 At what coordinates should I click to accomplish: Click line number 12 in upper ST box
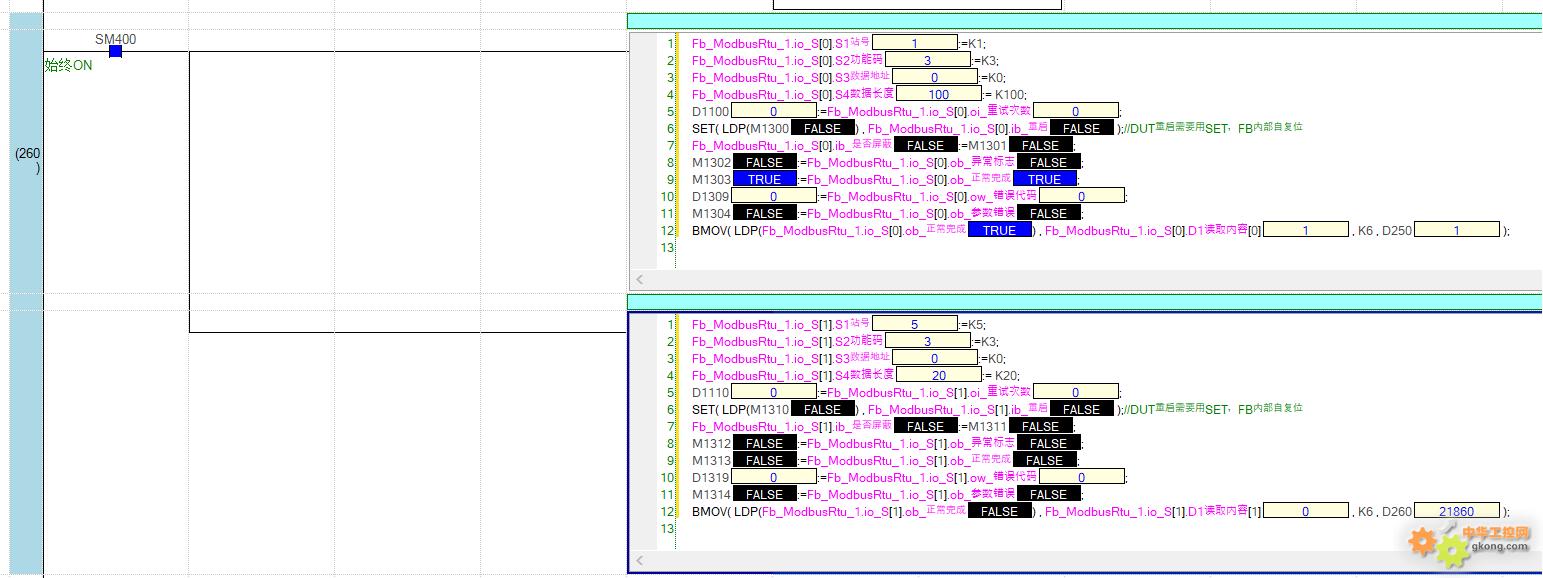point(667,230)
